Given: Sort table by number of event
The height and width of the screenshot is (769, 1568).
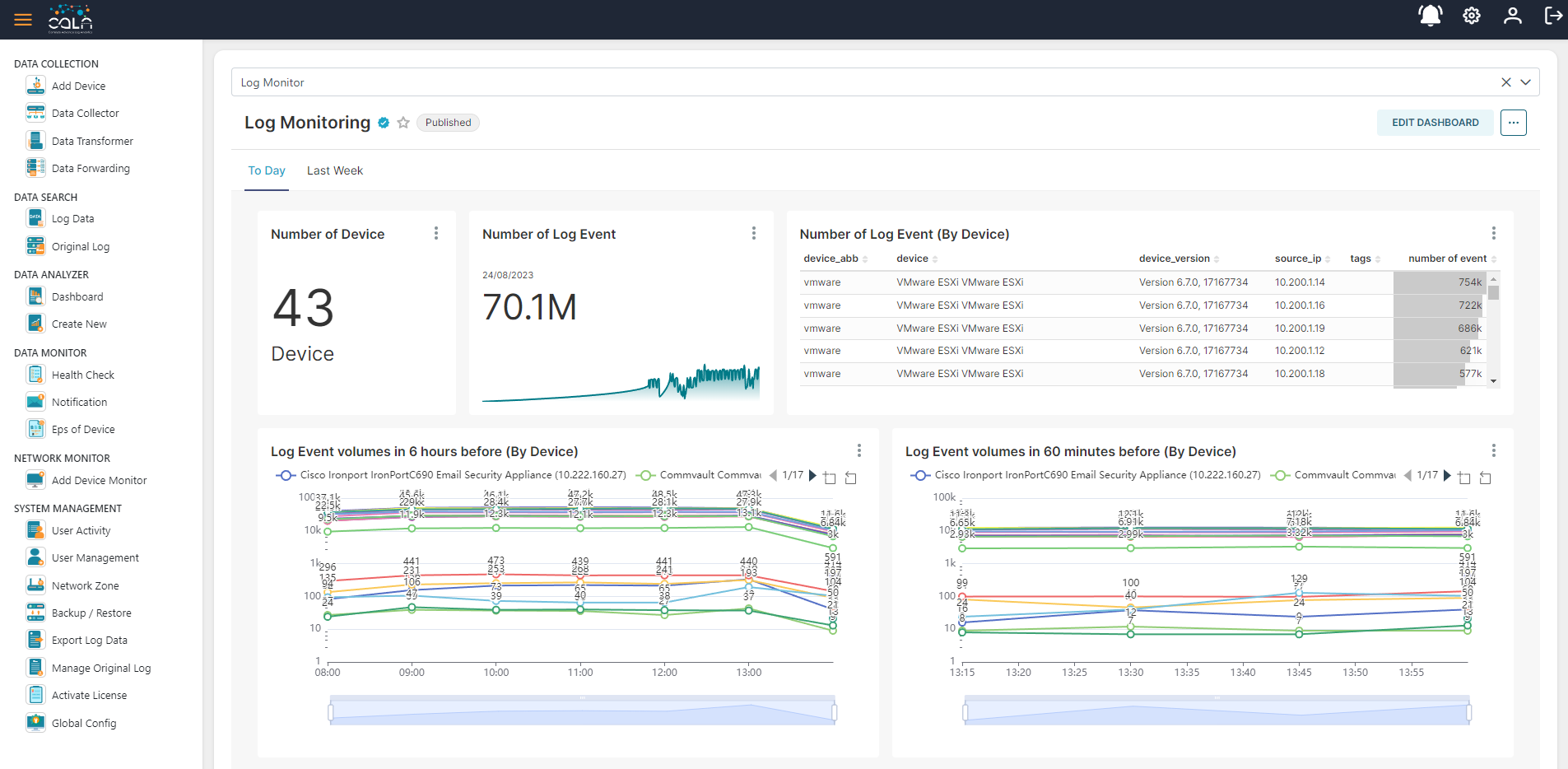Looking at the screenshot, I should (x=1447, y=258).
